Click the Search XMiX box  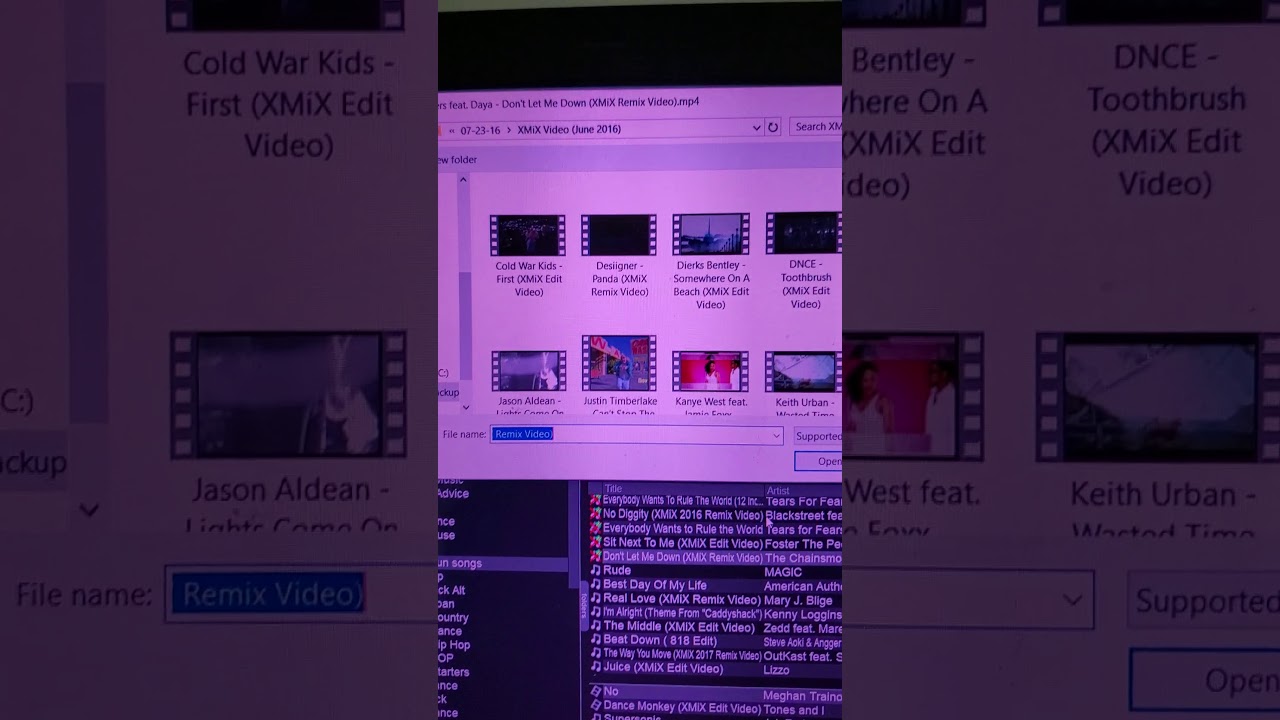[817, 127]
